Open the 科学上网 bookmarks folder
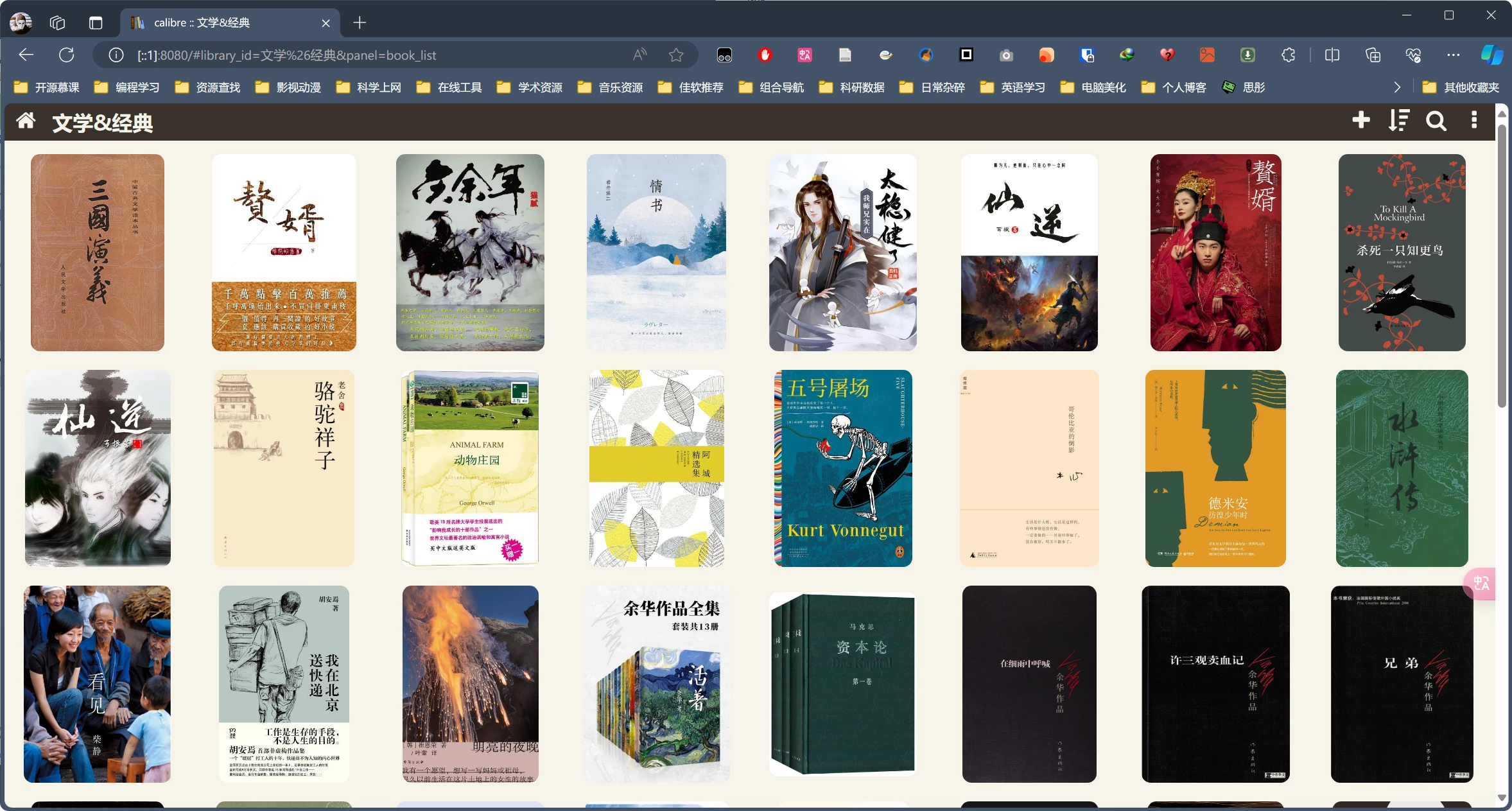Image resolution: width=1512 pixels, height=811 pixels. pyautogui.click(x=369, y=87)
